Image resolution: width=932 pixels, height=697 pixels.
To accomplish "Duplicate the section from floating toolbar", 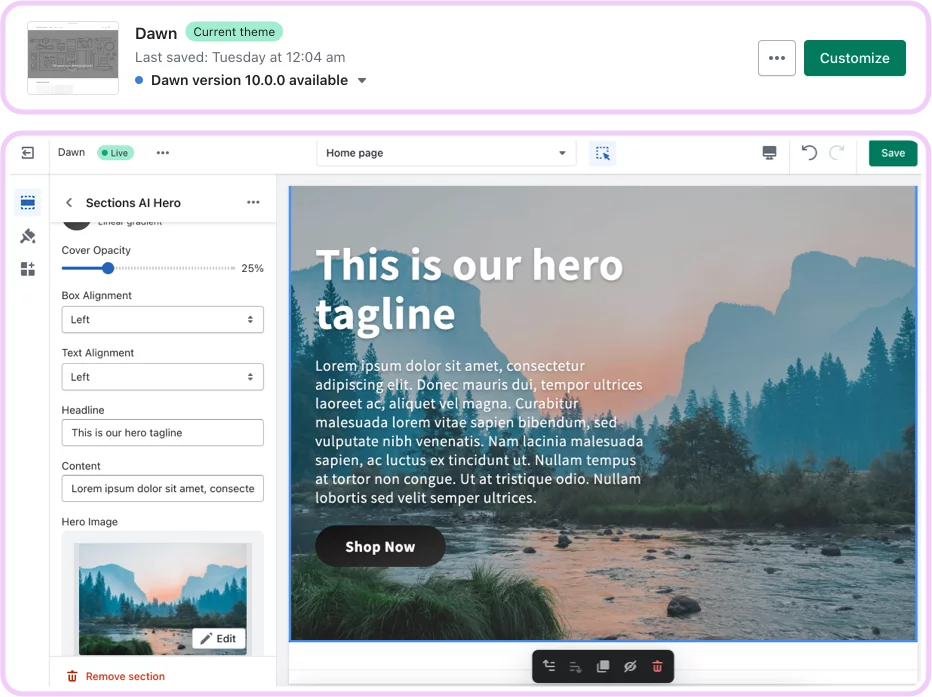I will [x=602, y=666].
